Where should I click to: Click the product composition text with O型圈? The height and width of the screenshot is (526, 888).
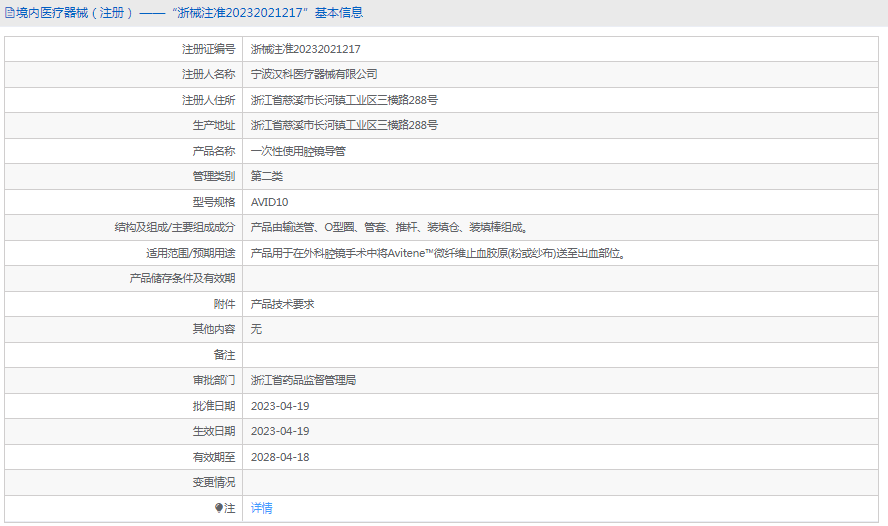(390, 227)
